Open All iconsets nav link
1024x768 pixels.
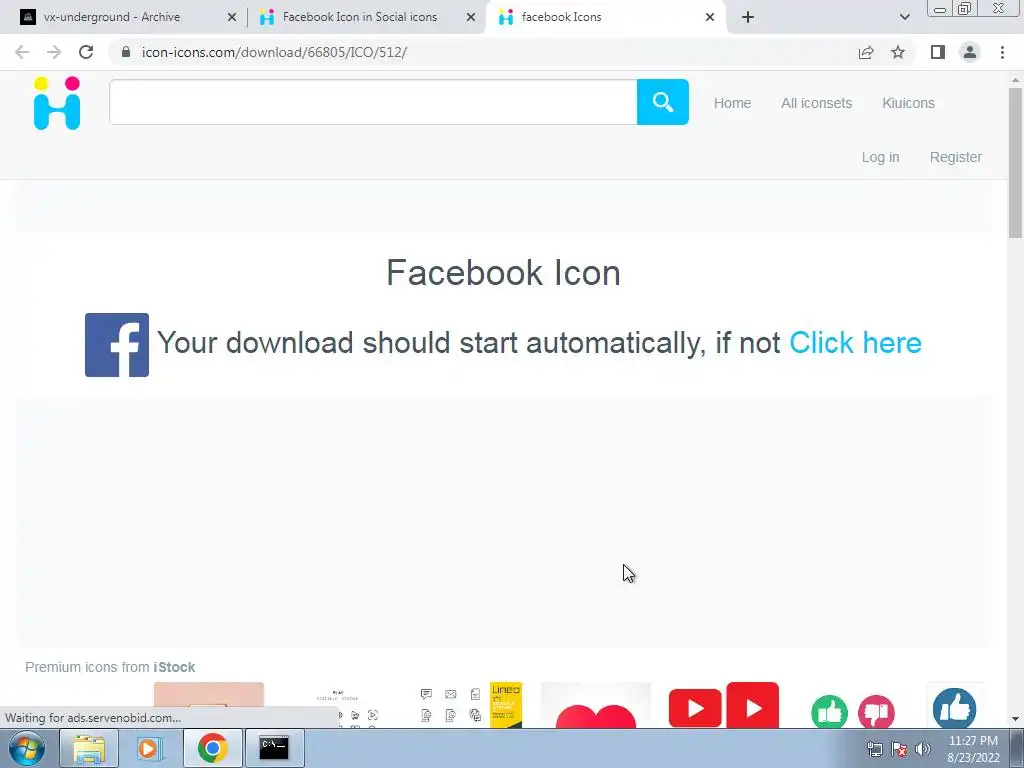[816, 103]
